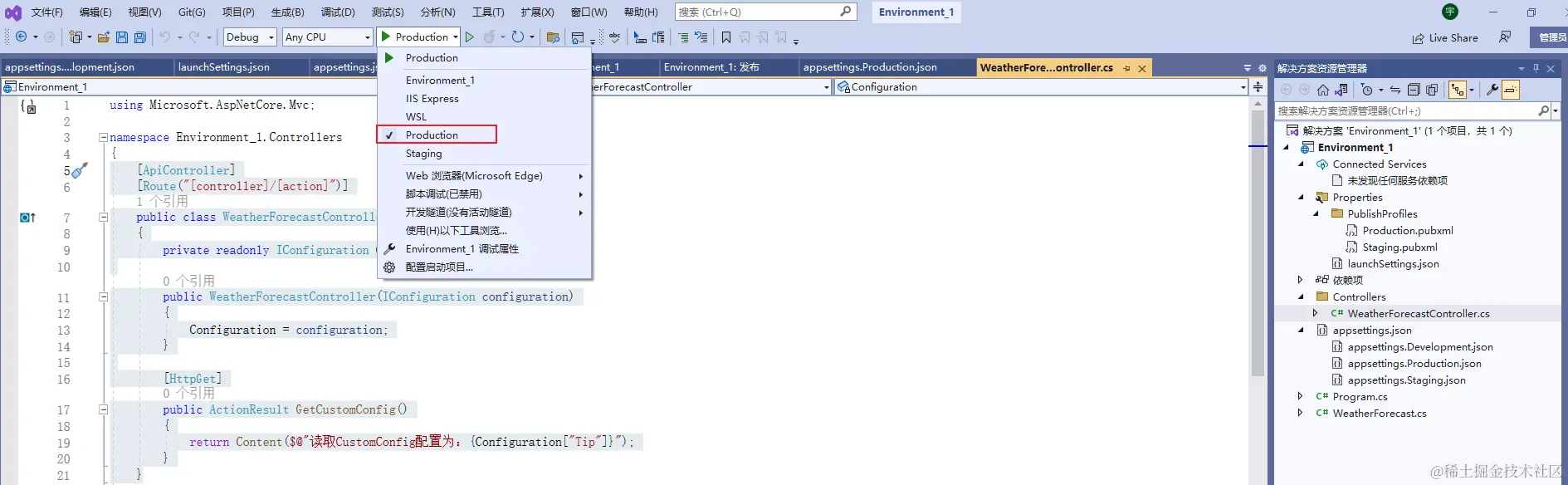Open Environment_1 调试属性 menu entry
1568x485 pixels.
click(x=483, y=249)
